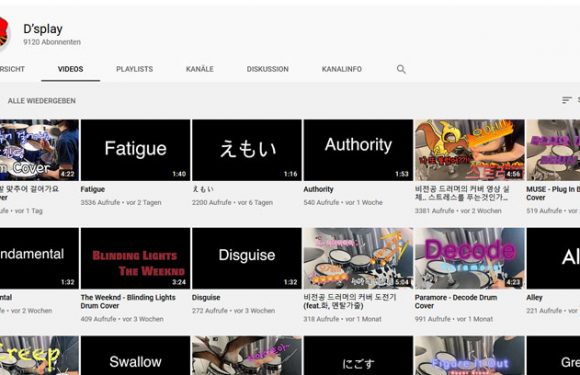Open the channel search magnifier icon
The image size is (580, 375).
(x=401, y=69)
